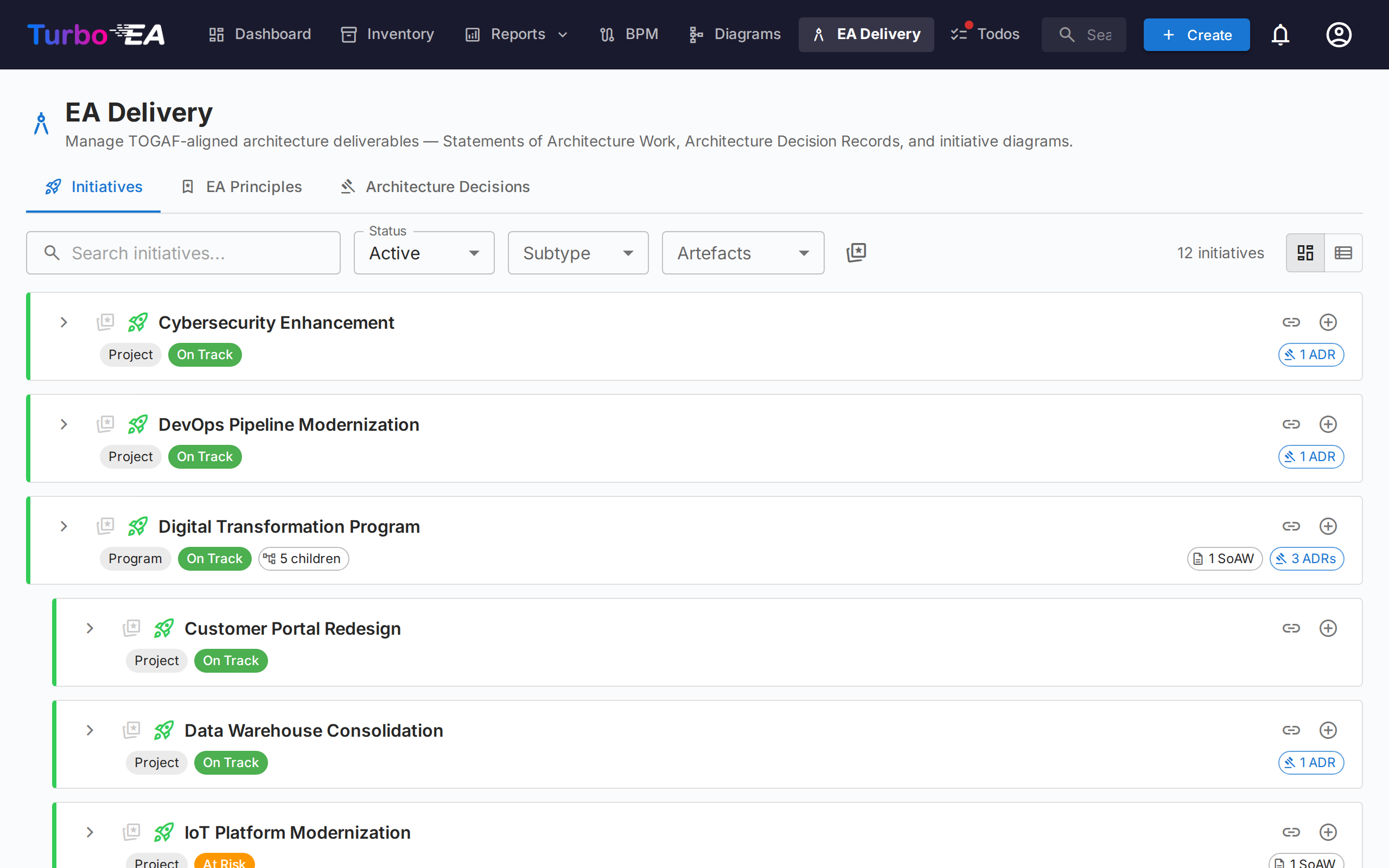Expand the Digital Transformation Program row
The width and height of the screenshot is (1389, 868).
[x=63, y=526]
